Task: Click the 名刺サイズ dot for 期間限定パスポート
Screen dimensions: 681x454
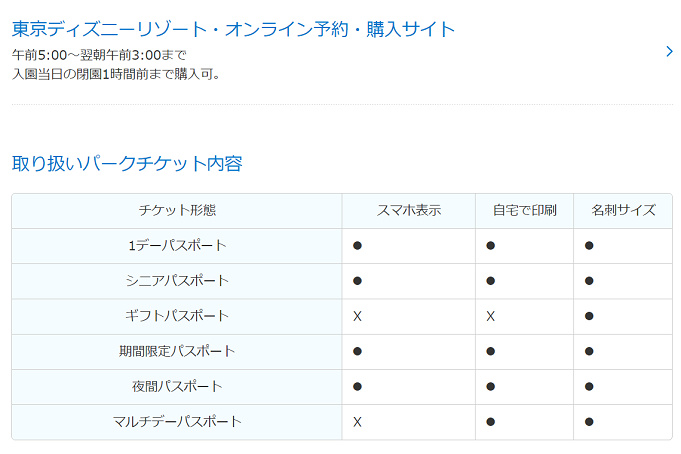Action: 589,351
